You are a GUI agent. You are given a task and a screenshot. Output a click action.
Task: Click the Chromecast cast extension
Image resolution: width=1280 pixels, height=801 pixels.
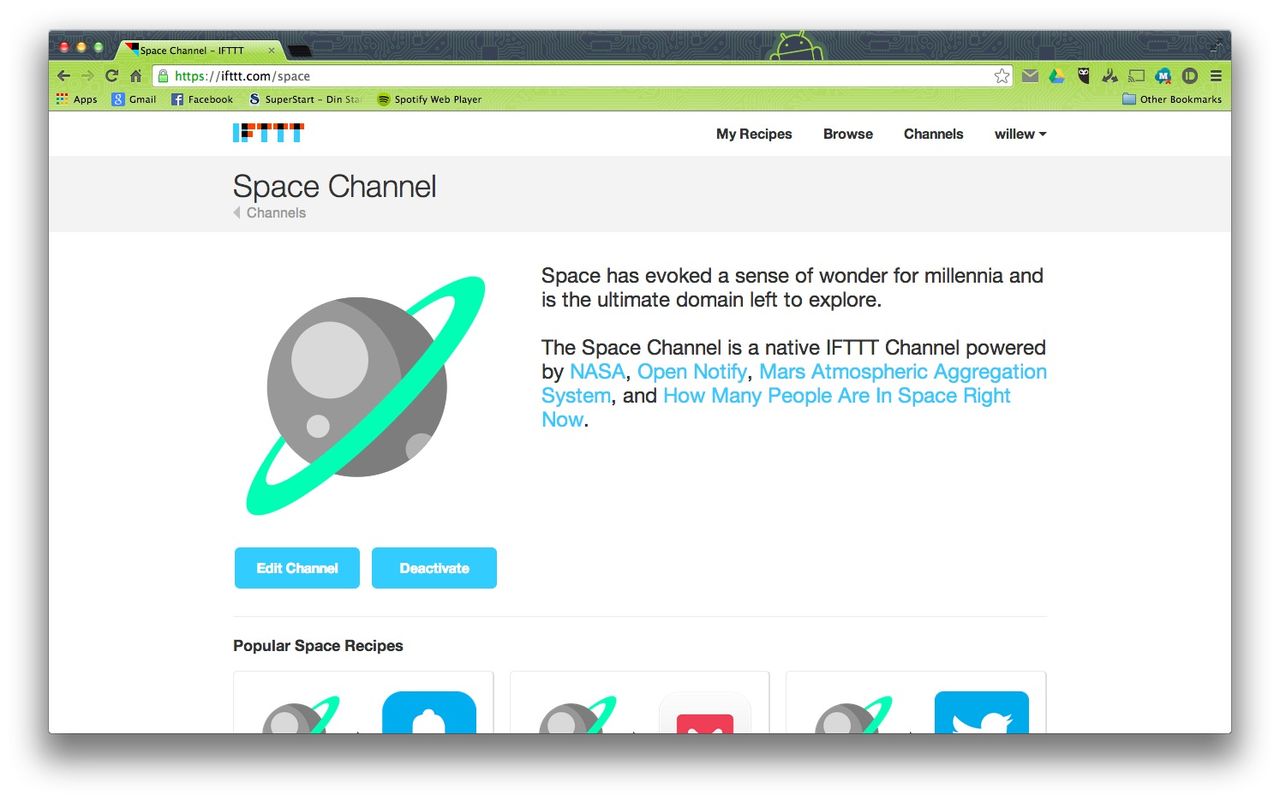click(x=1136, y=76)
